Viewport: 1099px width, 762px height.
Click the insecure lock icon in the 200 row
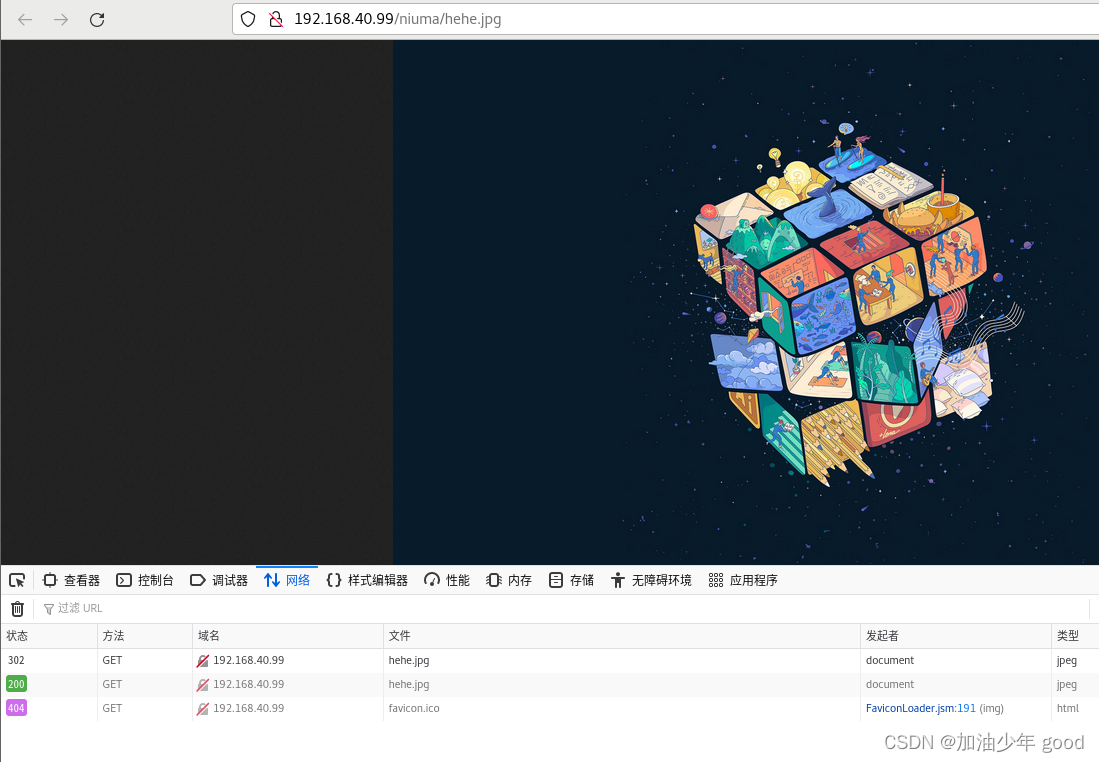point(203,684)
